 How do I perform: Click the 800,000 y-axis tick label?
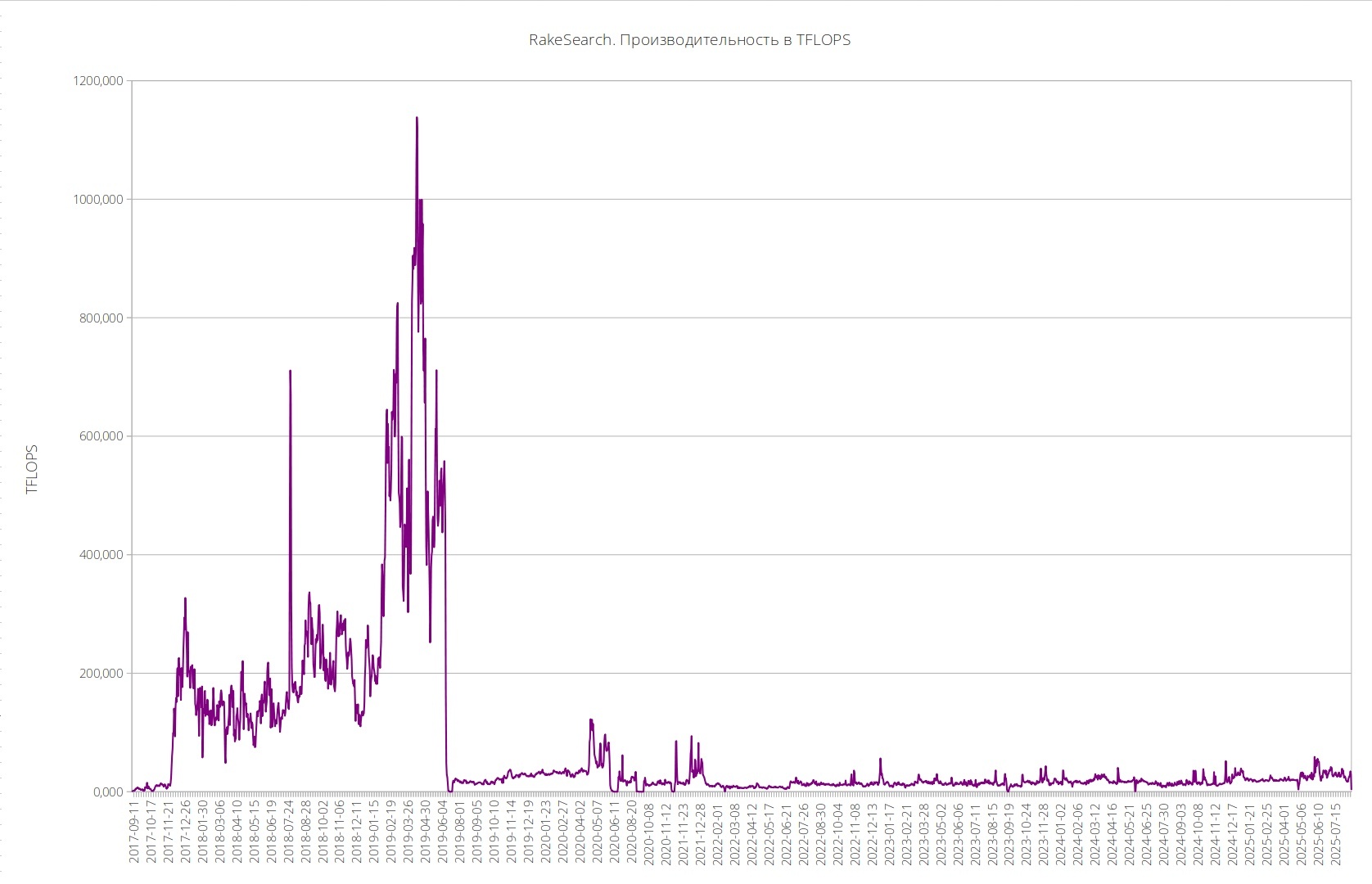pos(101,318)
